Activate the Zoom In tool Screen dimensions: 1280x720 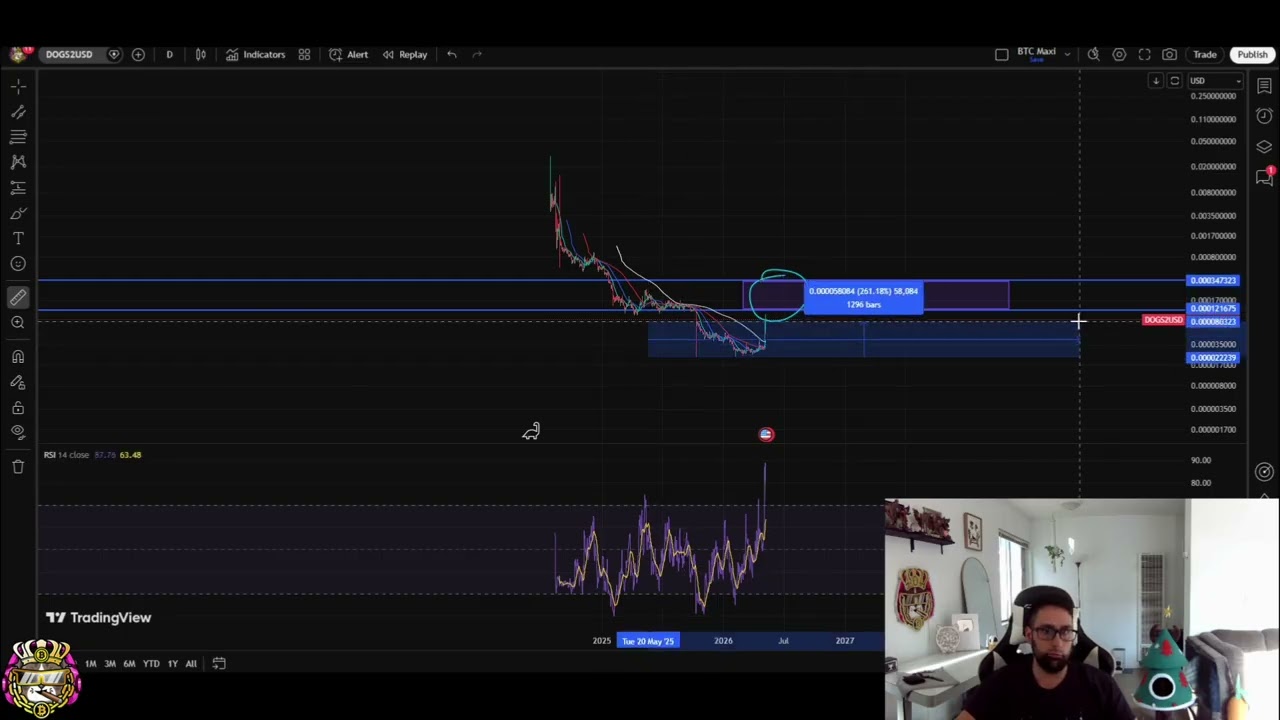(18, 322)
